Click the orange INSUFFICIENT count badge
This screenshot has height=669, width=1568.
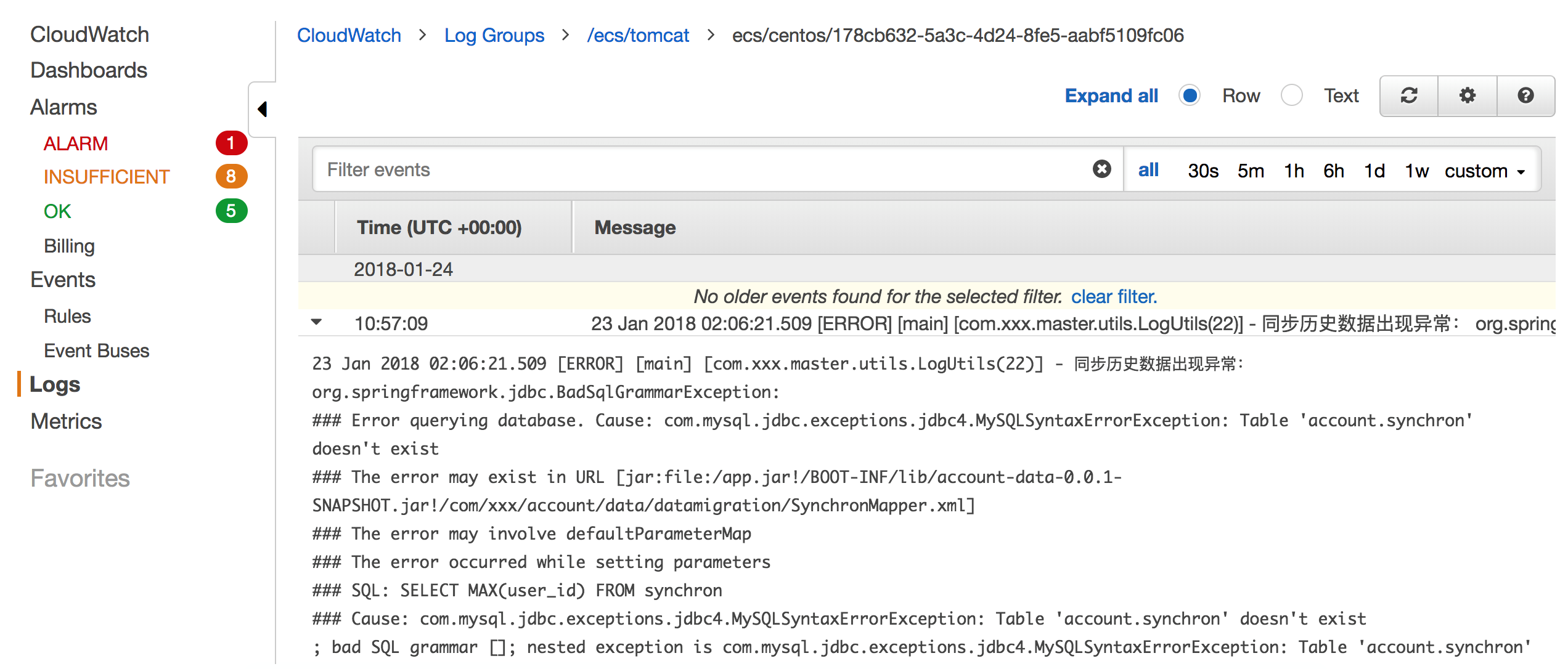(231, 176)
